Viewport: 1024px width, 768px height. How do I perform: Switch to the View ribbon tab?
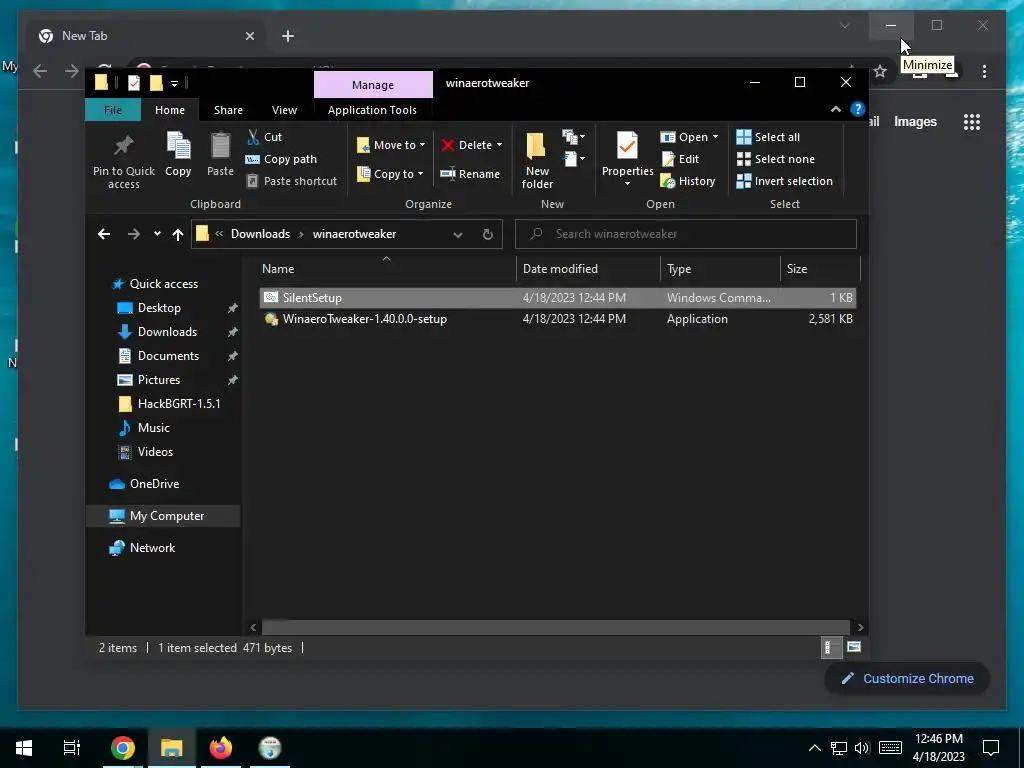284,110
